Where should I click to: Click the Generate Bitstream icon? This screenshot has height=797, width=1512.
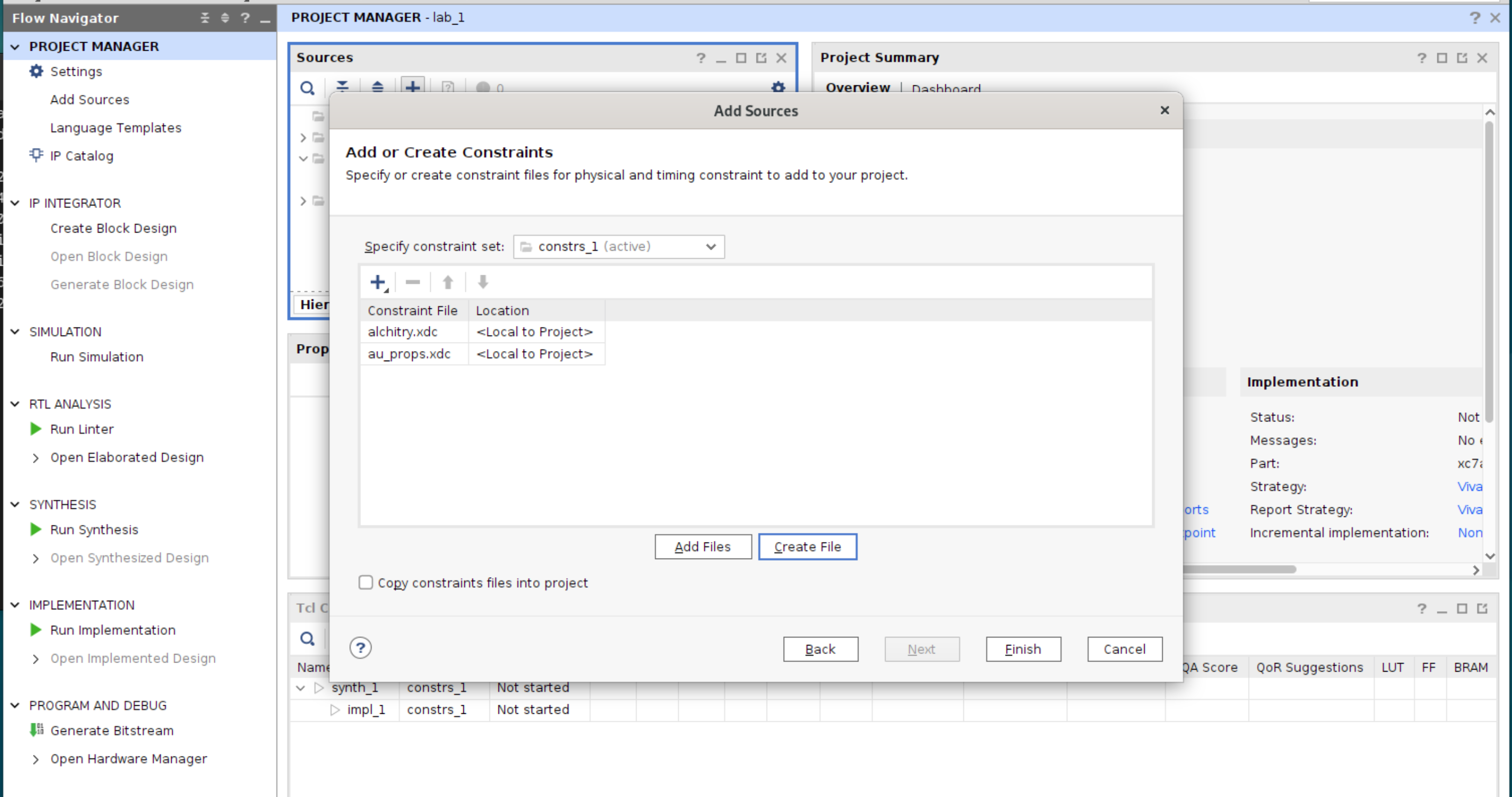pyautogui.click(x=36, y=730)
